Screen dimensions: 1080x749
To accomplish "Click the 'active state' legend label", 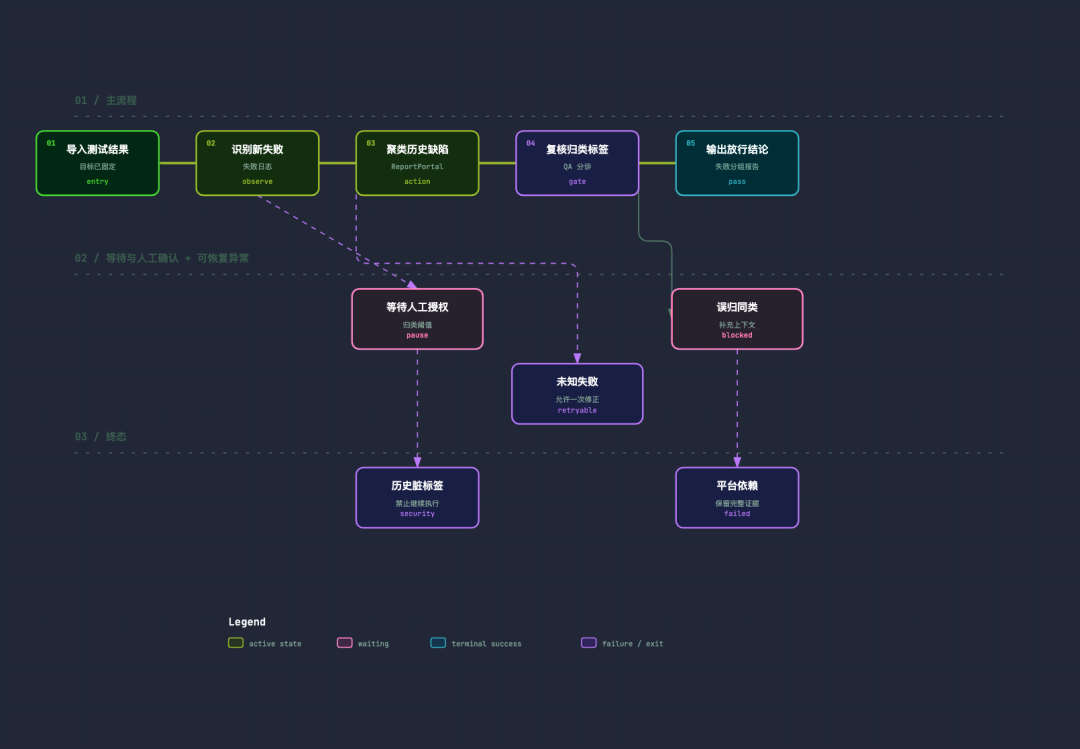I will (275, 644).
